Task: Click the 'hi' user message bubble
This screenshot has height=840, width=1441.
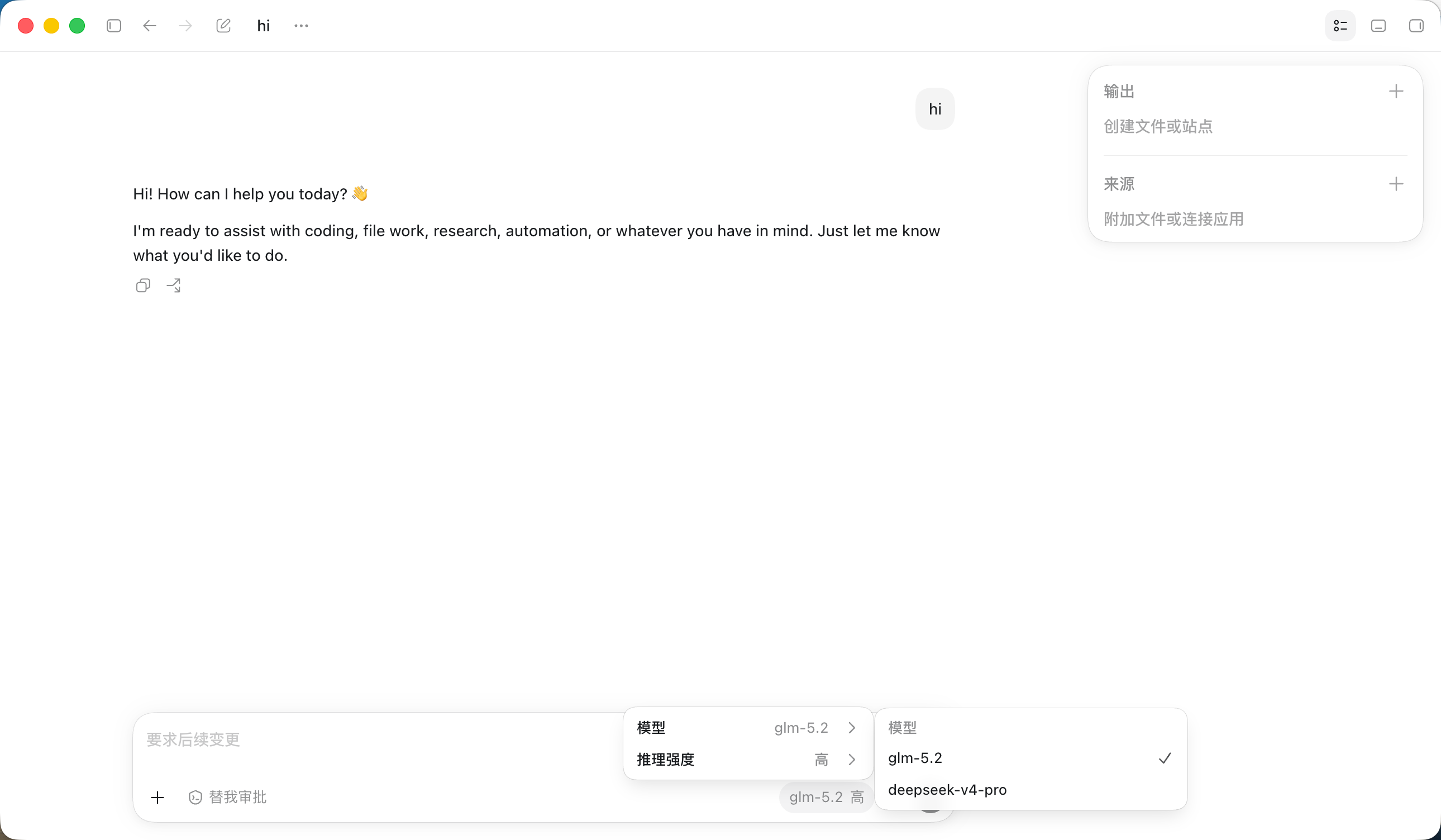Action: [935, 109]
